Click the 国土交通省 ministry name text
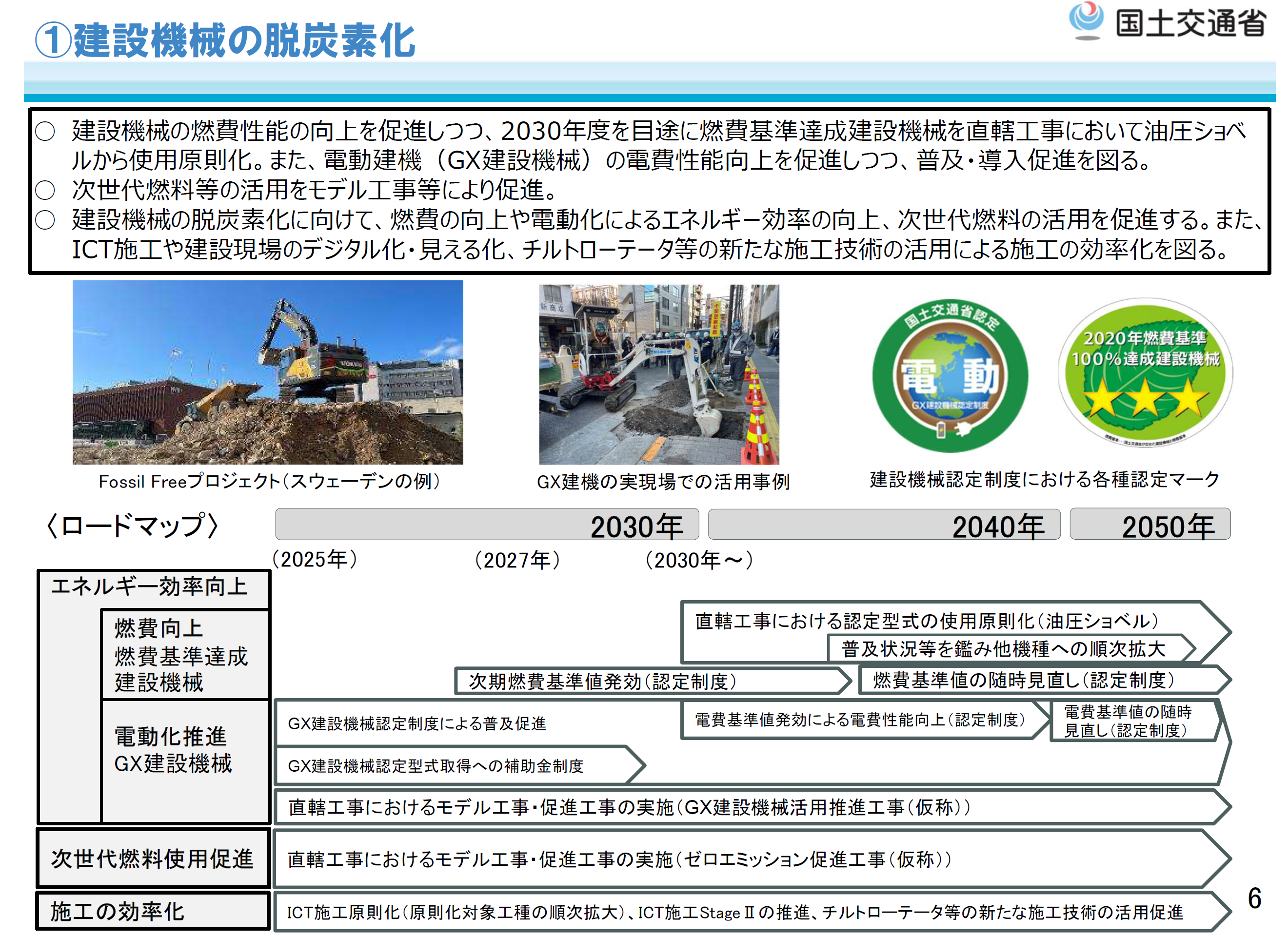The image size is (1288, 936). pyautogui.click(x=1190, y=23)
